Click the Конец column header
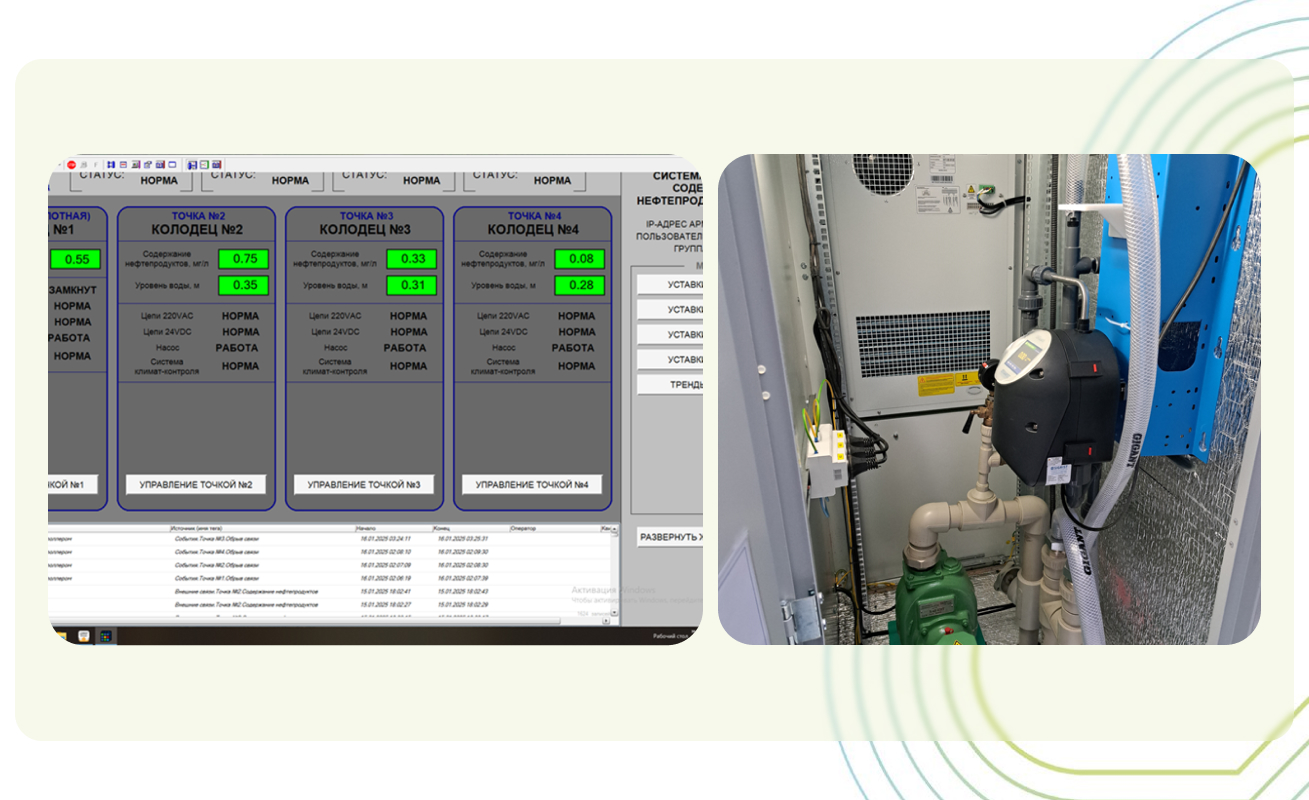Screen dimensions: 1309x800 pyautogui.click(x=470, y=528)
